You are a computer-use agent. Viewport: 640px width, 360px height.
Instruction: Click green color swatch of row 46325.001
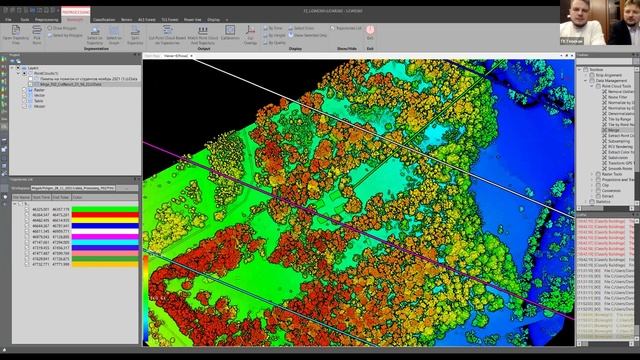105,209
